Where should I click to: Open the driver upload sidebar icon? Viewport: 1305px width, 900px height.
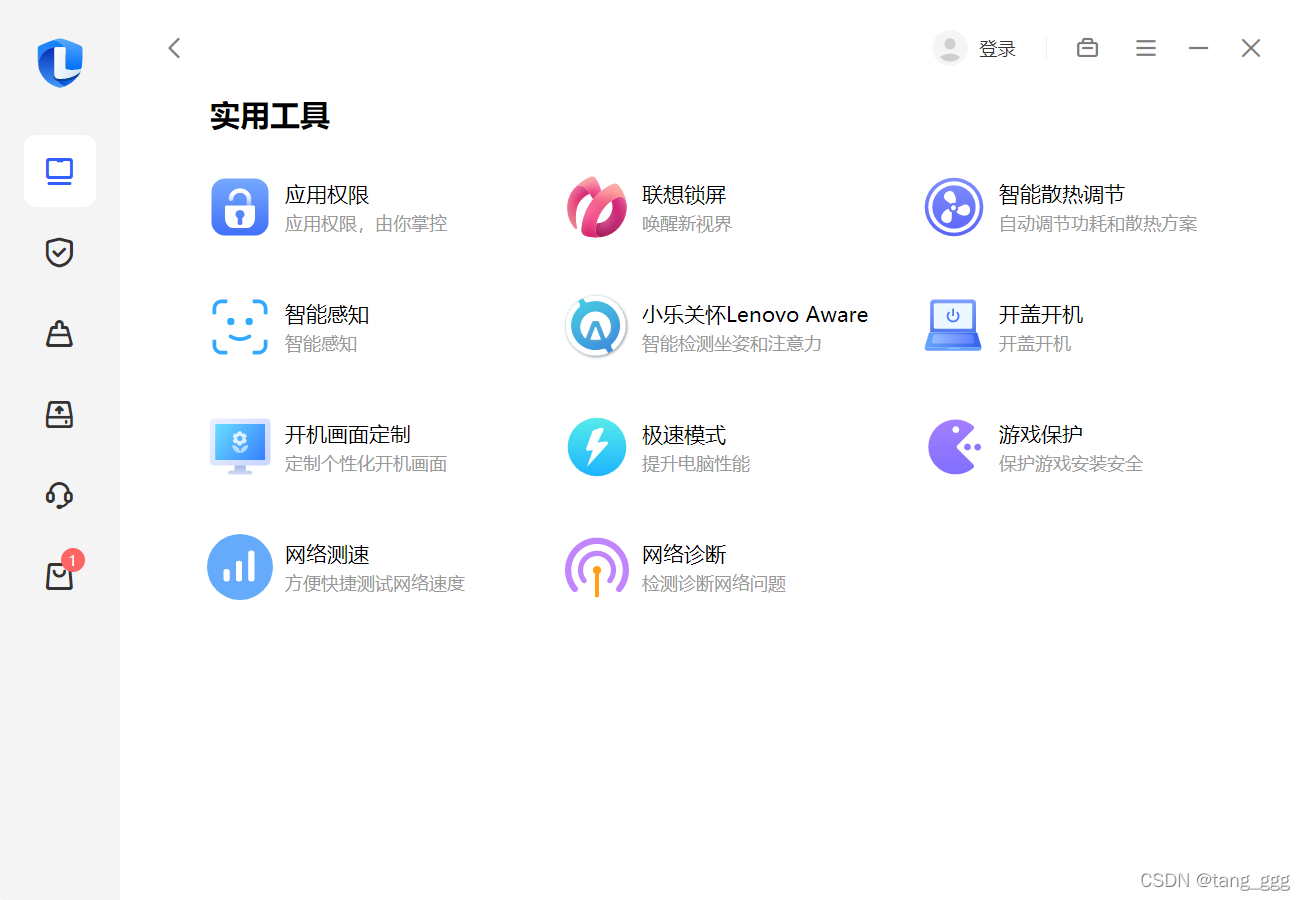pos(60,414)
